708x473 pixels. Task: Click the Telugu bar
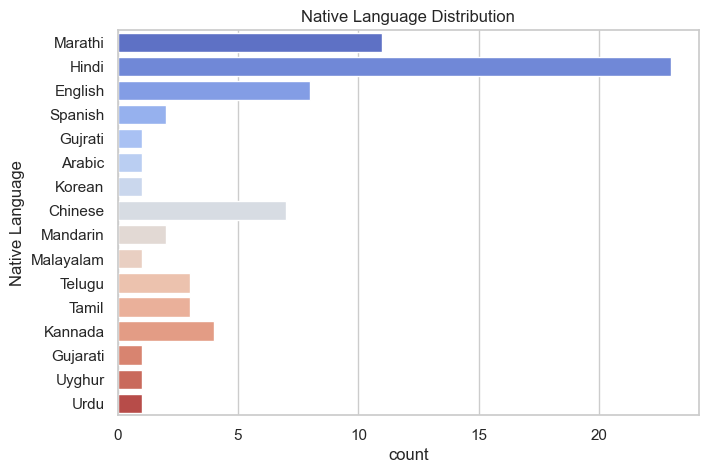coord(154,283)
